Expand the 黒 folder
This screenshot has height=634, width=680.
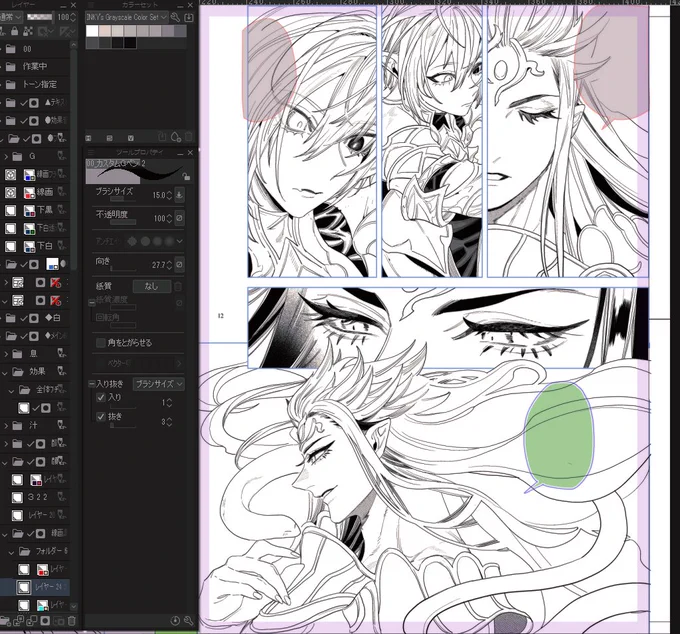point(6,354)
